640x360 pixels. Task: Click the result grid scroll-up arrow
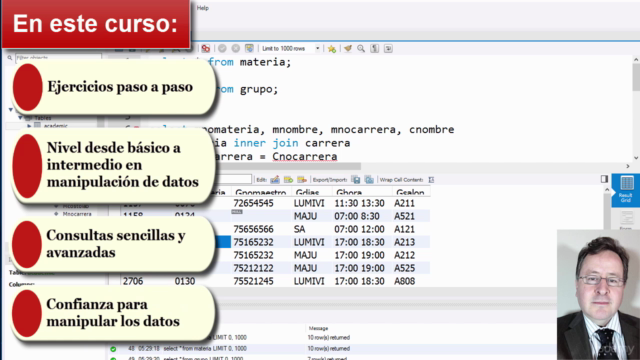tap(607, 190)
